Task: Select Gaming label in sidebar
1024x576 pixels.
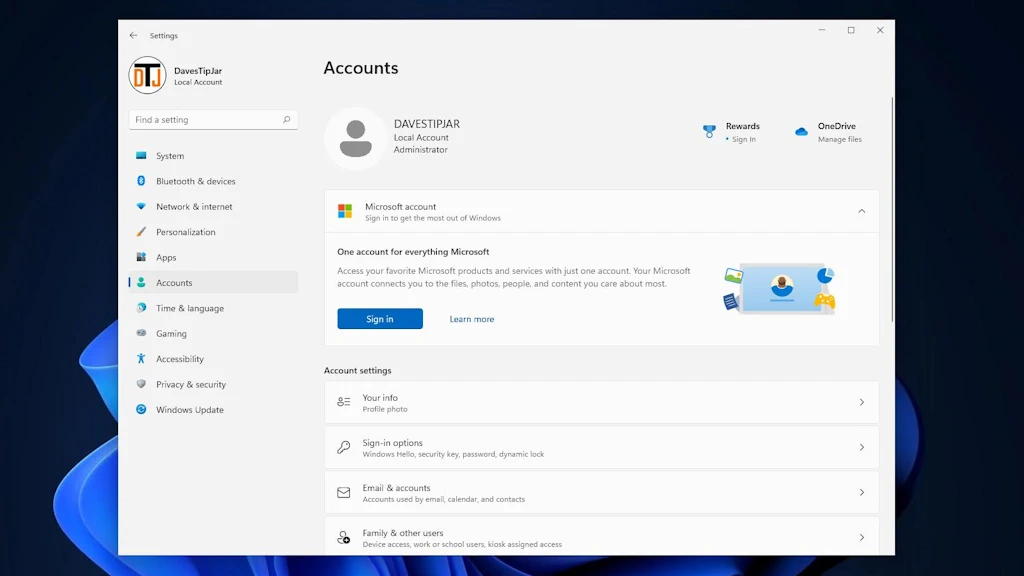Action: (171, 333)
